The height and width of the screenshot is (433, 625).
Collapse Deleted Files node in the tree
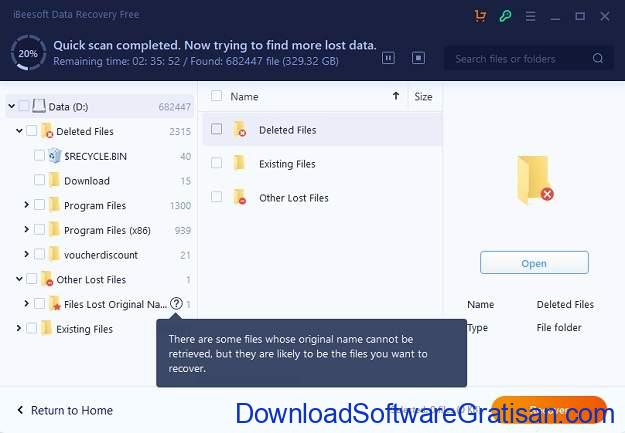(x=19, y=131)
